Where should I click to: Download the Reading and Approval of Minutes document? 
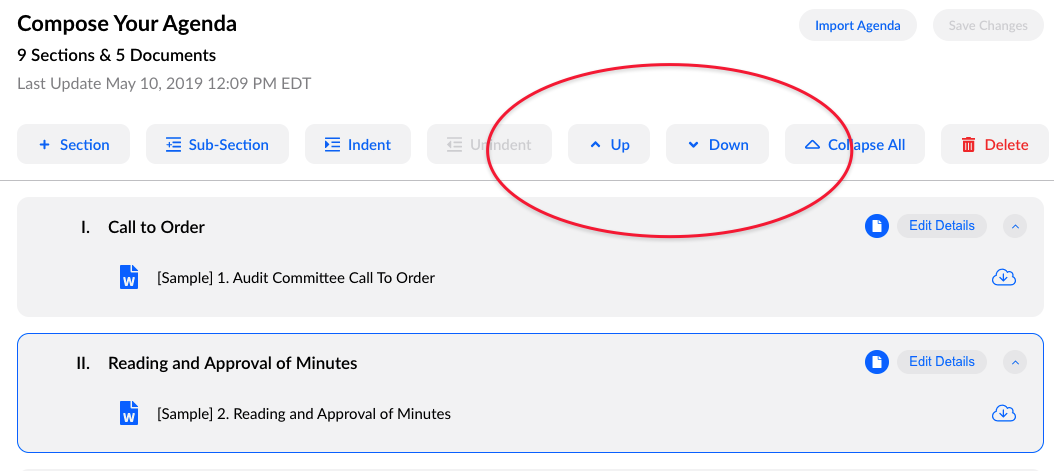tap(1004, 413)
